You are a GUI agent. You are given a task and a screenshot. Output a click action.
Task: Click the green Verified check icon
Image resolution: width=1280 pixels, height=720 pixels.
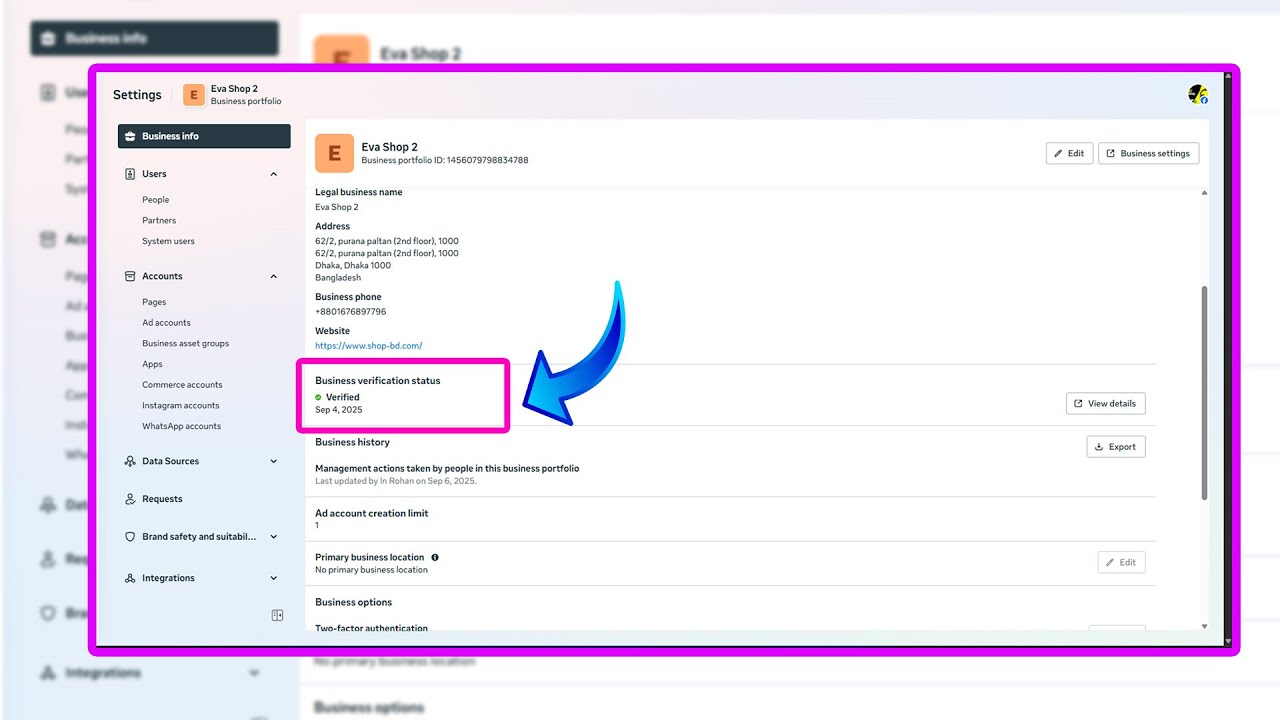318,397
